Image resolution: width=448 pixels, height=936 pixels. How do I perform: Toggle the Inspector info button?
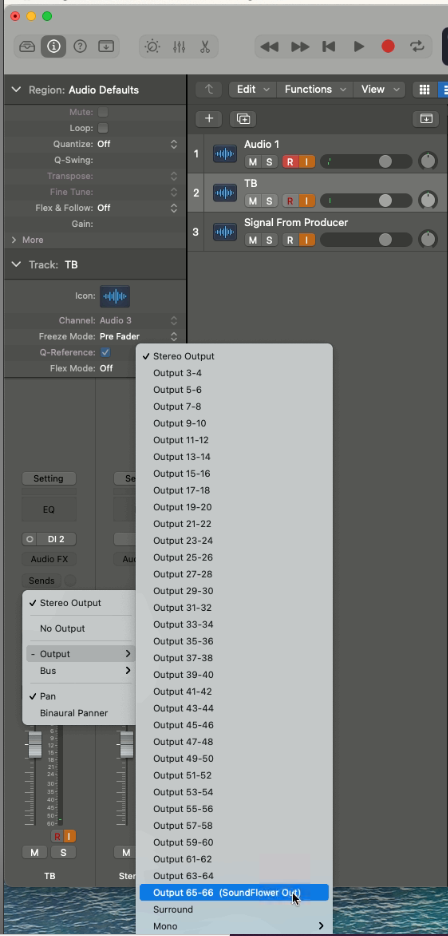pyautogui.click(x=53, y=47)
